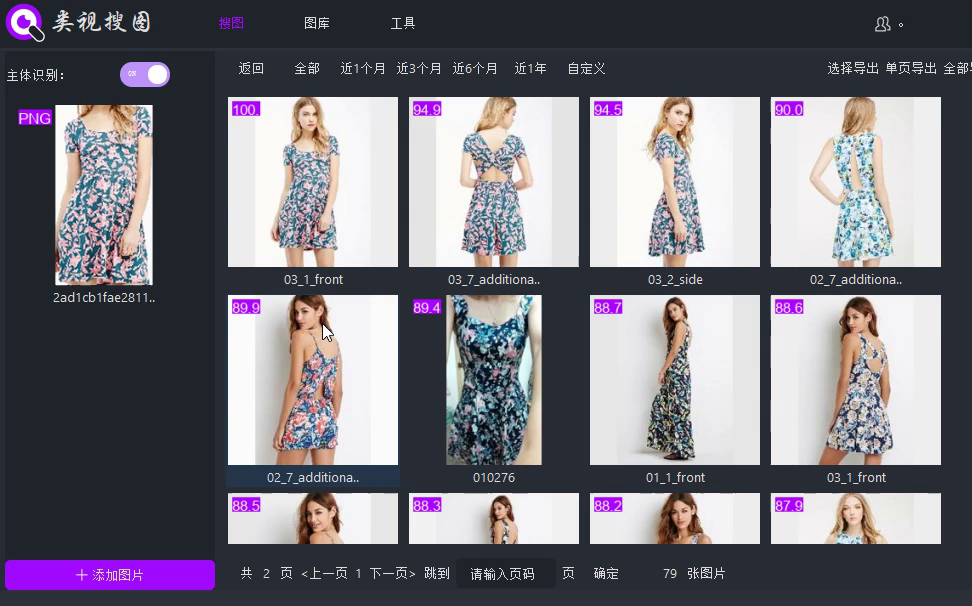Open the 010276 result thumbnail
The image size is (972, 606).
(494, 380)
